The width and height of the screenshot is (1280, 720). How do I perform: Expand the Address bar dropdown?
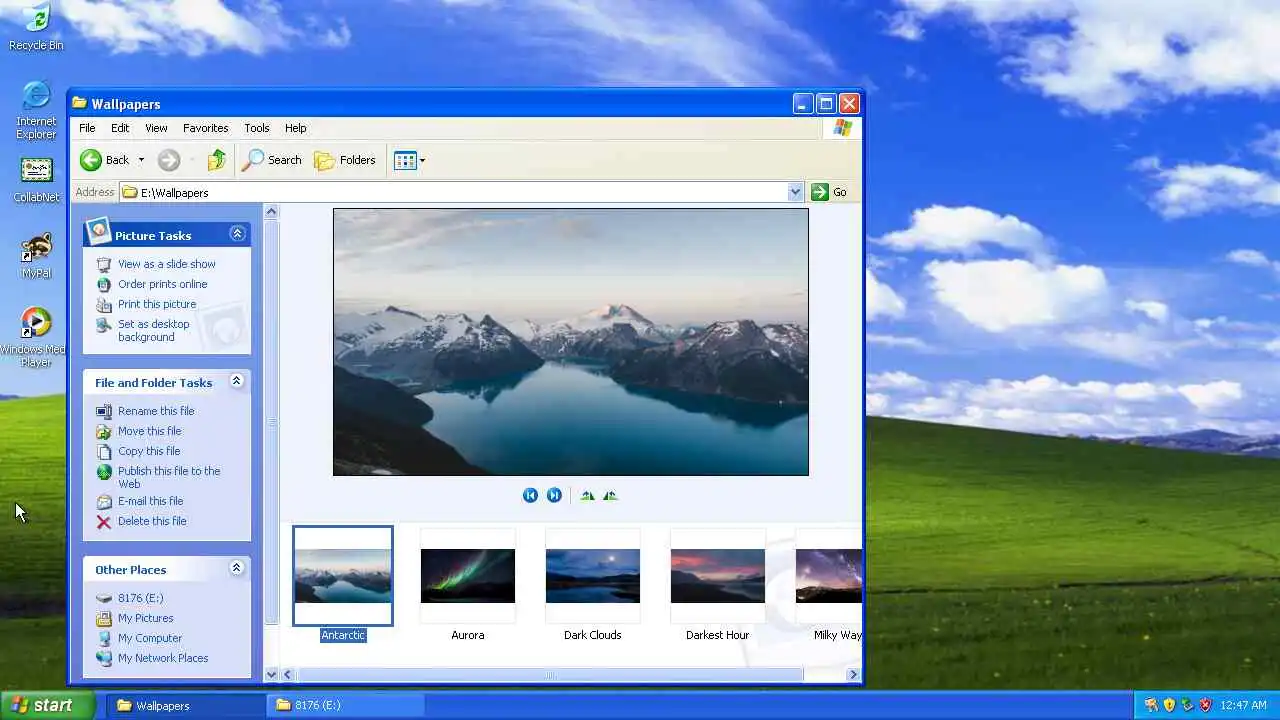pyautogui.click(x=795, y=192)
